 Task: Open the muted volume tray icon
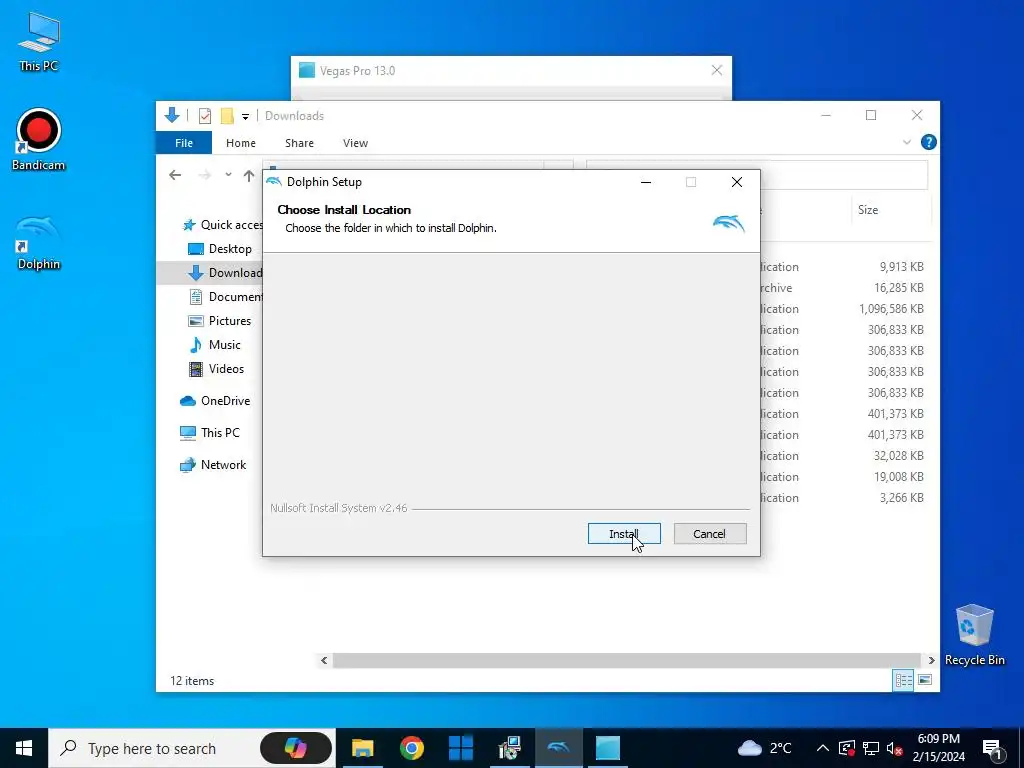[895, 749]
